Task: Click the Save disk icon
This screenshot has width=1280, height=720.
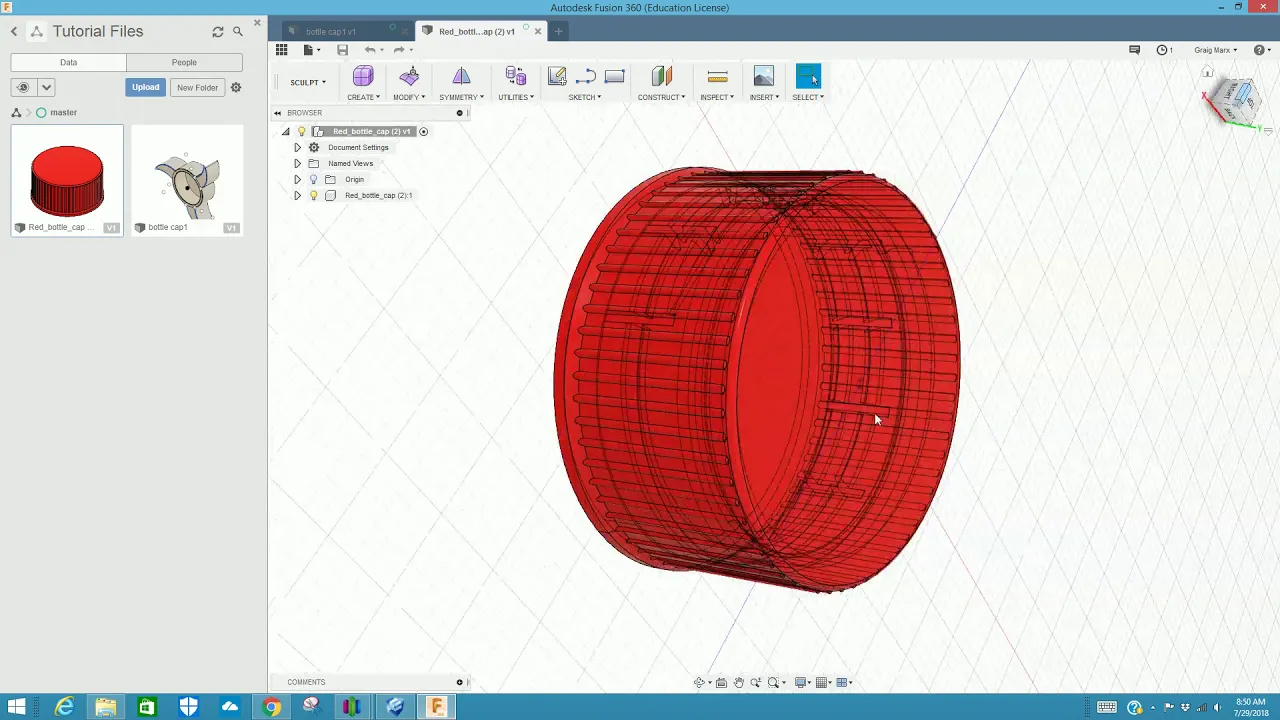Action: [342, 50]
